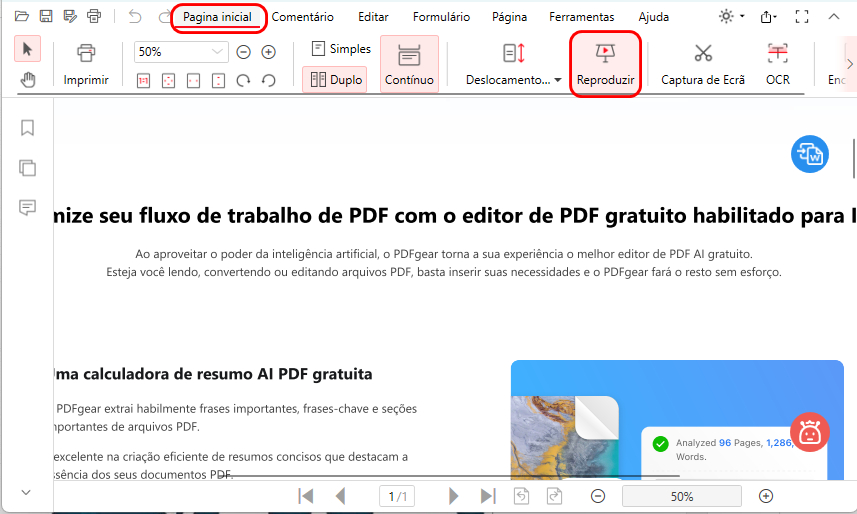Open the comments side panel

click(27, 207)
